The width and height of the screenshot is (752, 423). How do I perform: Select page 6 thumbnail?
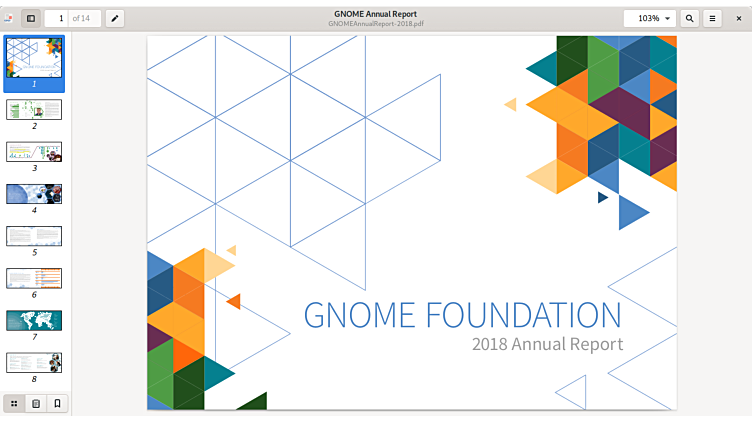point(34,278)
